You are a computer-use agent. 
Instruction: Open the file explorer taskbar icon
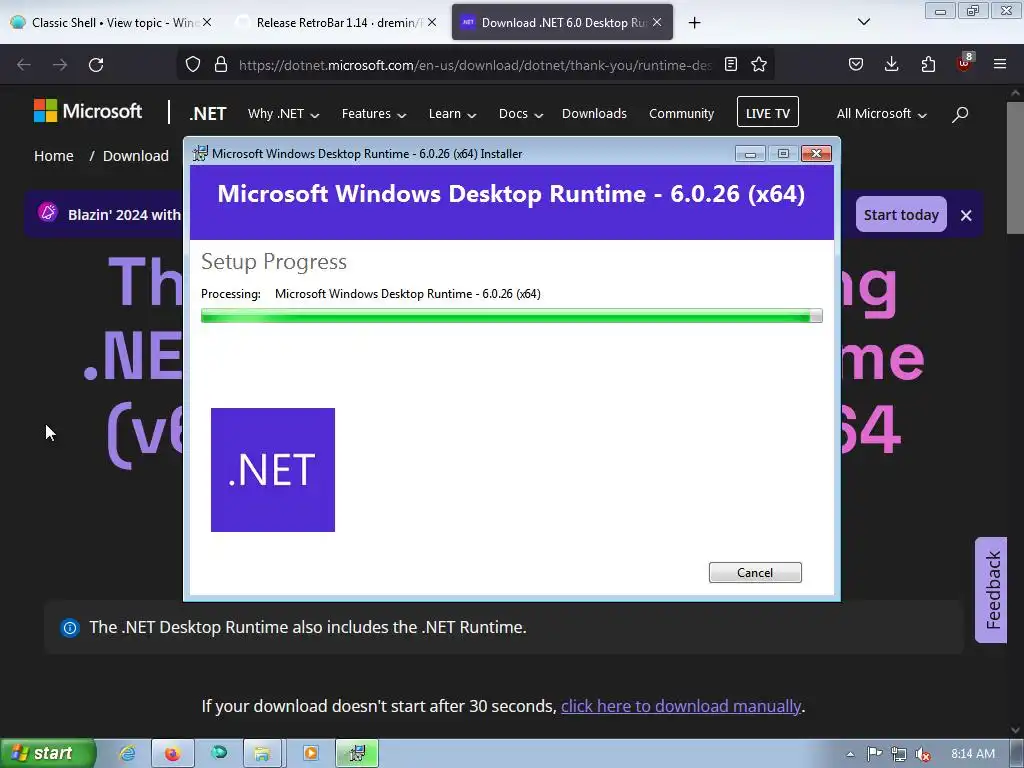262,754
